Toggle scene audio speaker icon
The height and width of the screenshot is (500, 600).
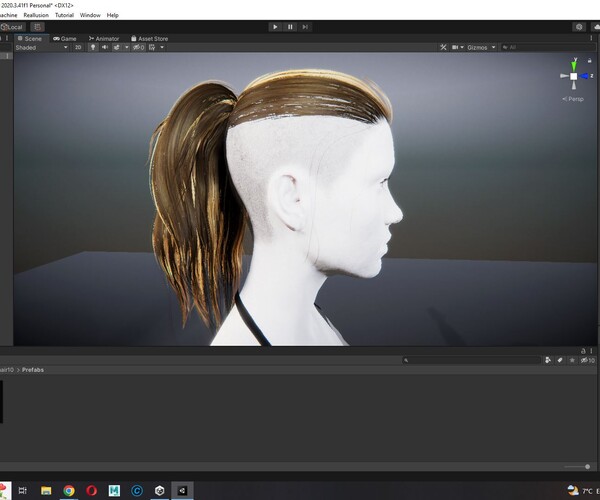click(x=104, y=47)
